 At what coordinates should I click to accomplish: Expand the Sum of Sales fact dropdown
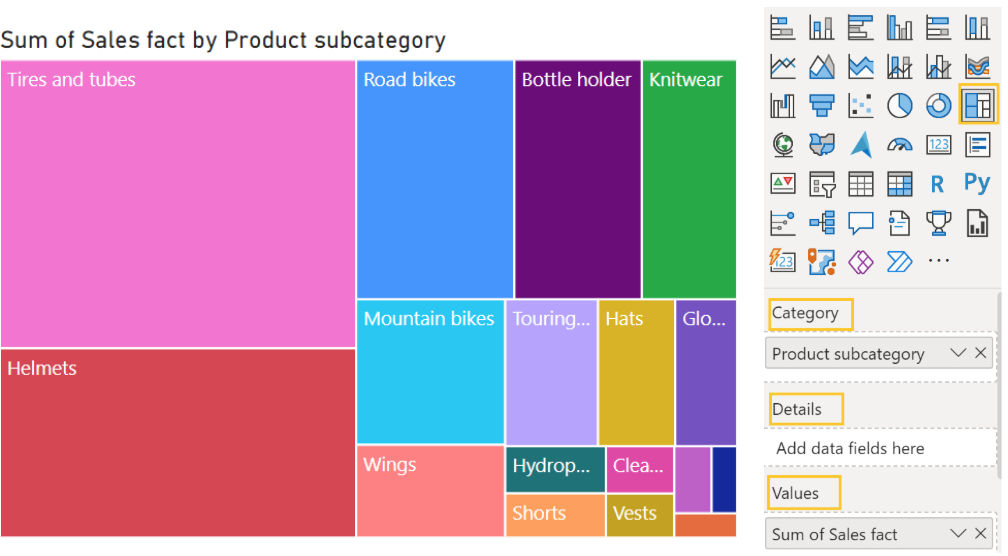958,534
